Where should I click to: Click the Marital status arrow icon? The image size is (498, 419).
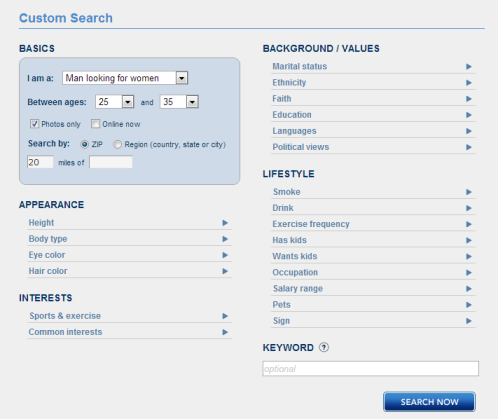pos(469,66)
